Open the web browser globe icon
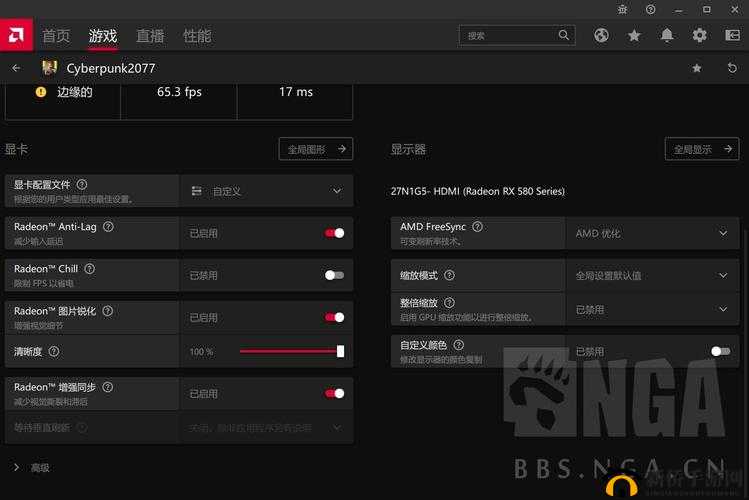 (x=601, y=35)
